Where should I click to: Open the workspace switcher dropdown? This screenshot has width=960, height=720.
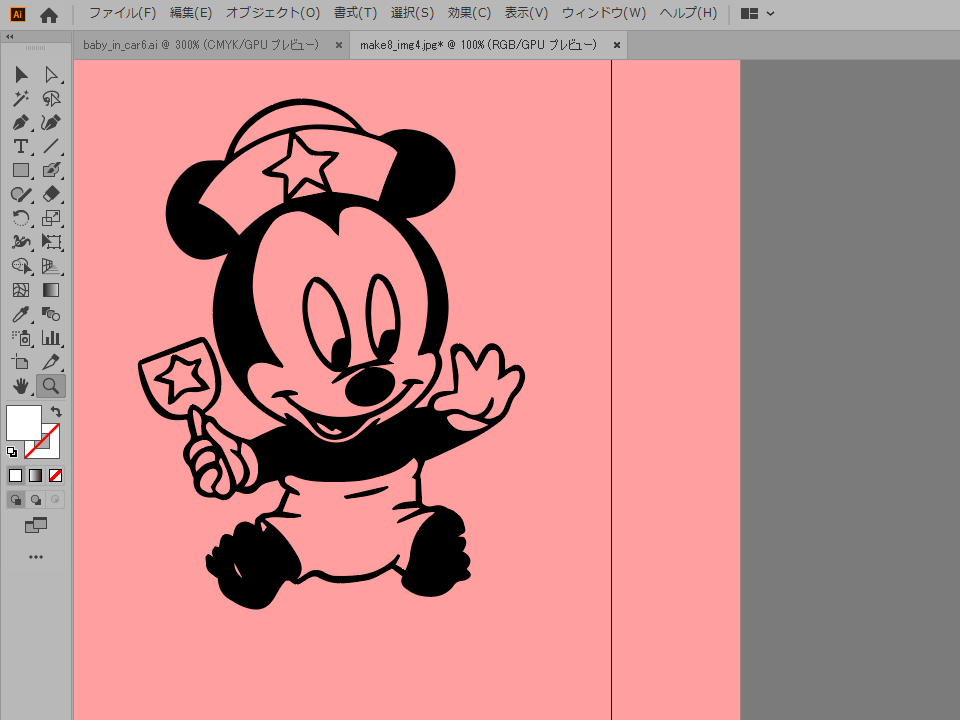(757, 13)
